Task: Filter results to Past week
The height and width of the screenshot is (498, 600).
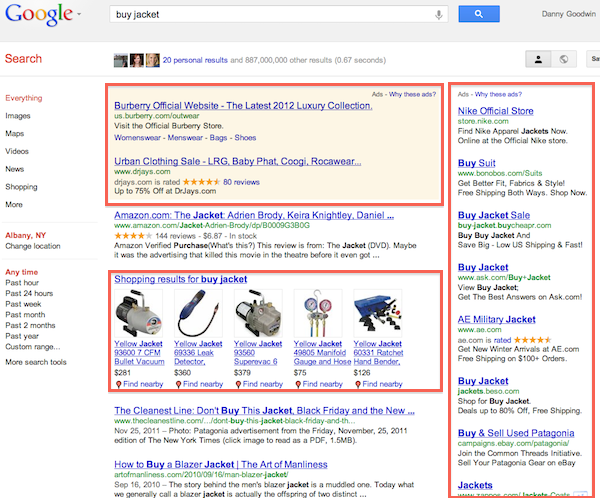Action: click(x=23, y=304)
